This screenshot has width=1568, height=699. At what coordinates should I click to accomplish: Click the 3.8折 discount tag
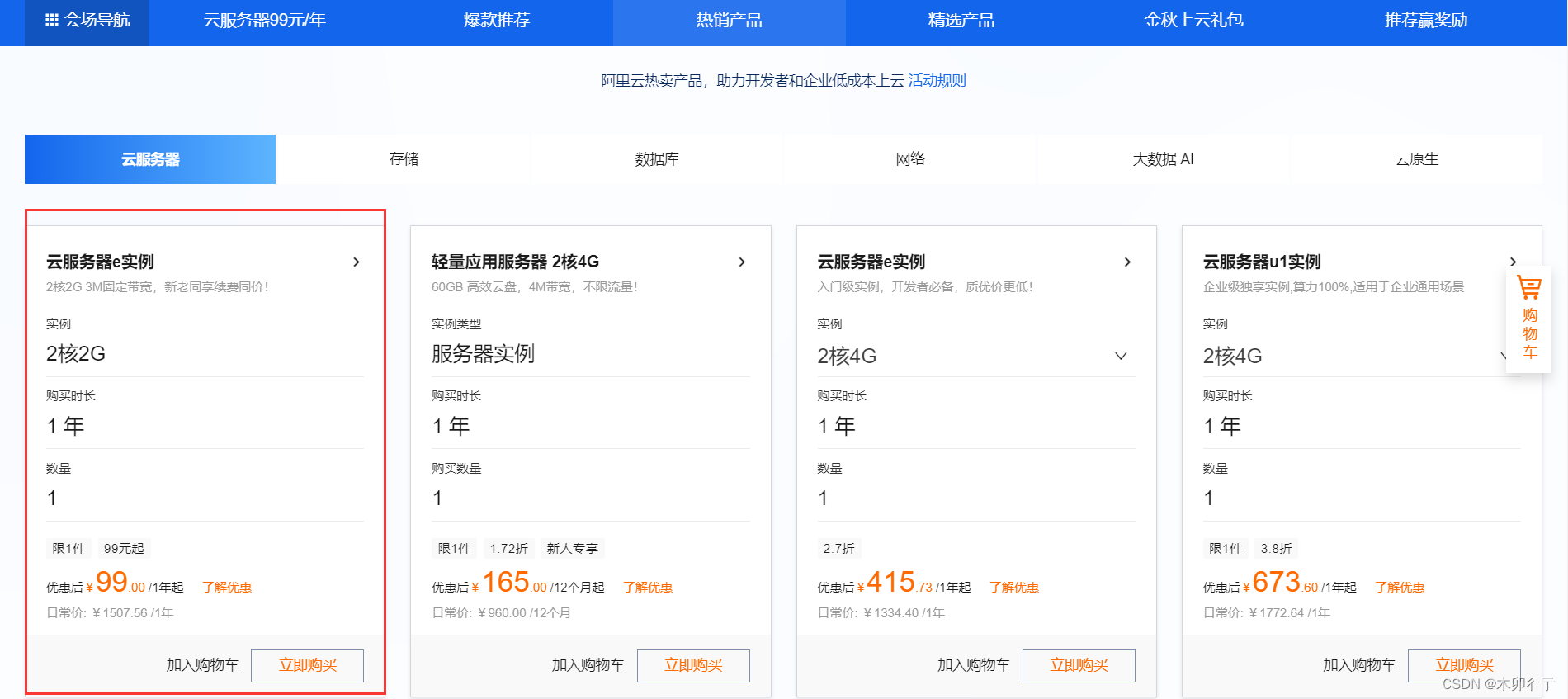tap(1276, 549)
